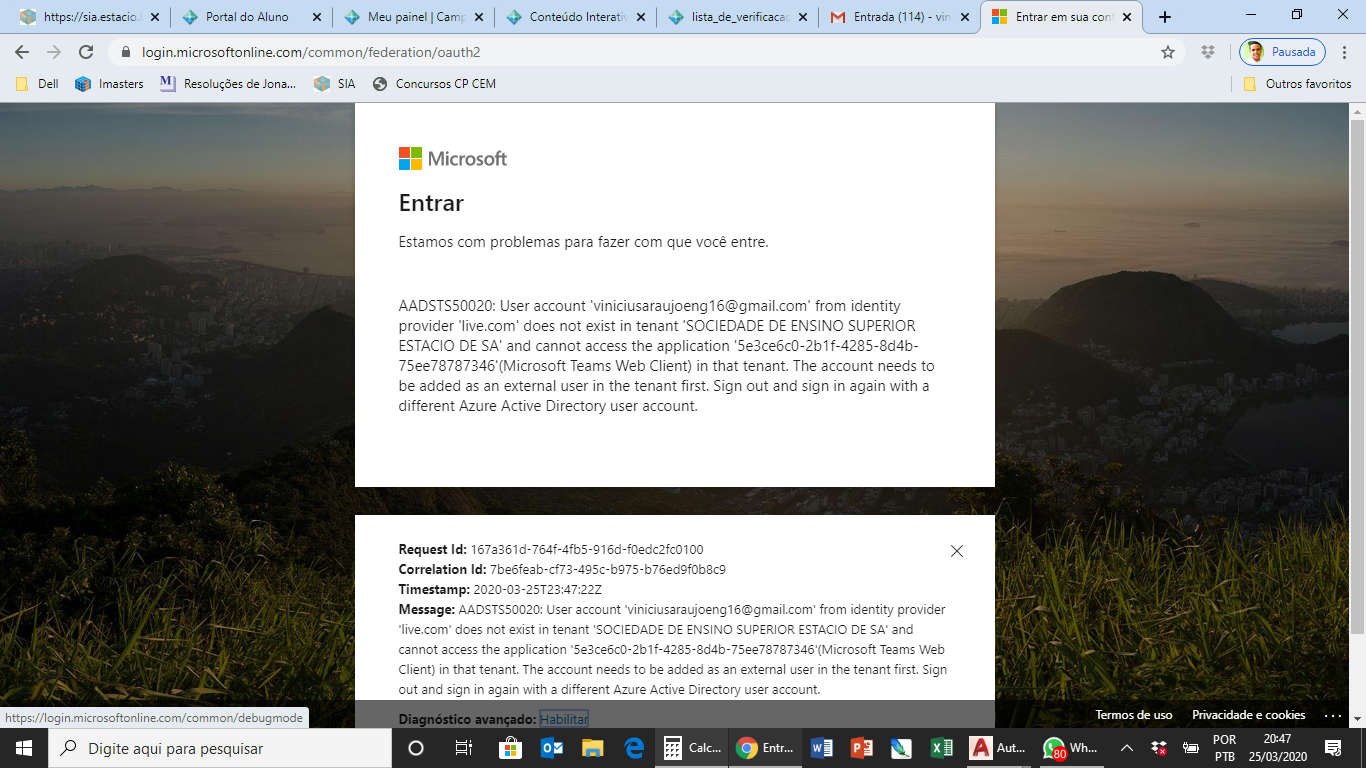Open Resoluções de Jona... bookmark
The width and height of the screenshot is (1366, 768).
coord(229,84)
